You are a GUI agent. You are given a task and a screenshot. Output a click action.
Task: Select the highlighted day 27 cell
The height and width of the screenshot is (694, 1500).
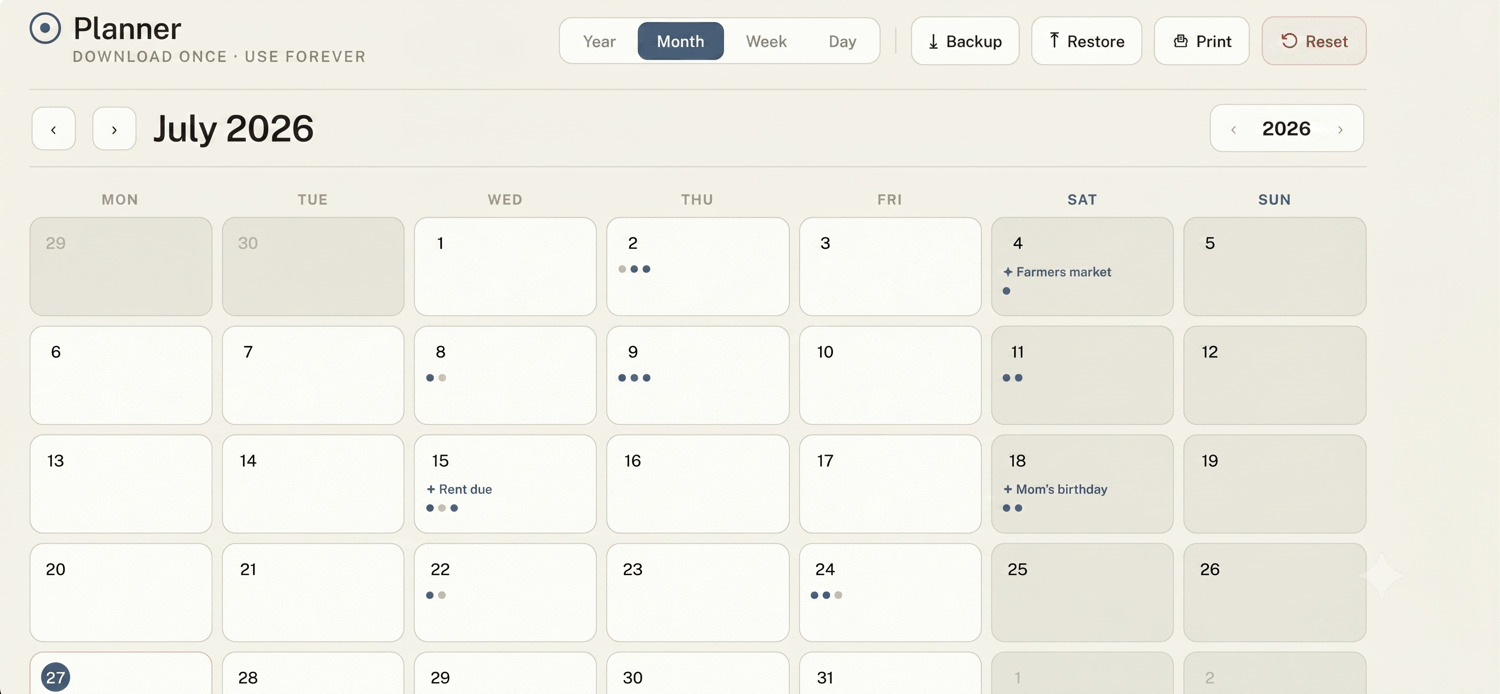(121, 673)
